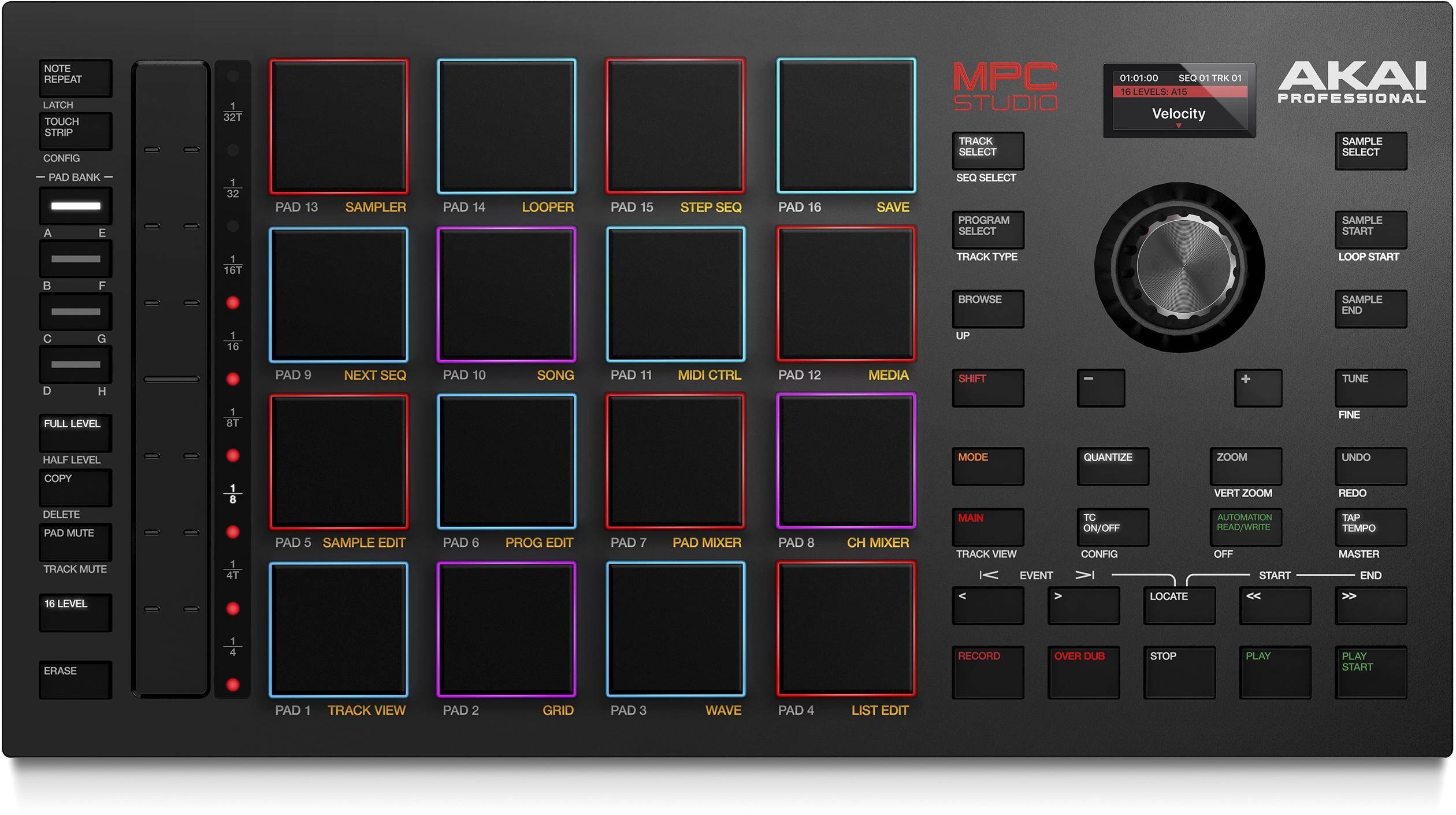The height and width of the screenshot is (815, 1456).
Task: Tap PAD 9 labeled NEXT SEQ
Action: pos(339,295)
